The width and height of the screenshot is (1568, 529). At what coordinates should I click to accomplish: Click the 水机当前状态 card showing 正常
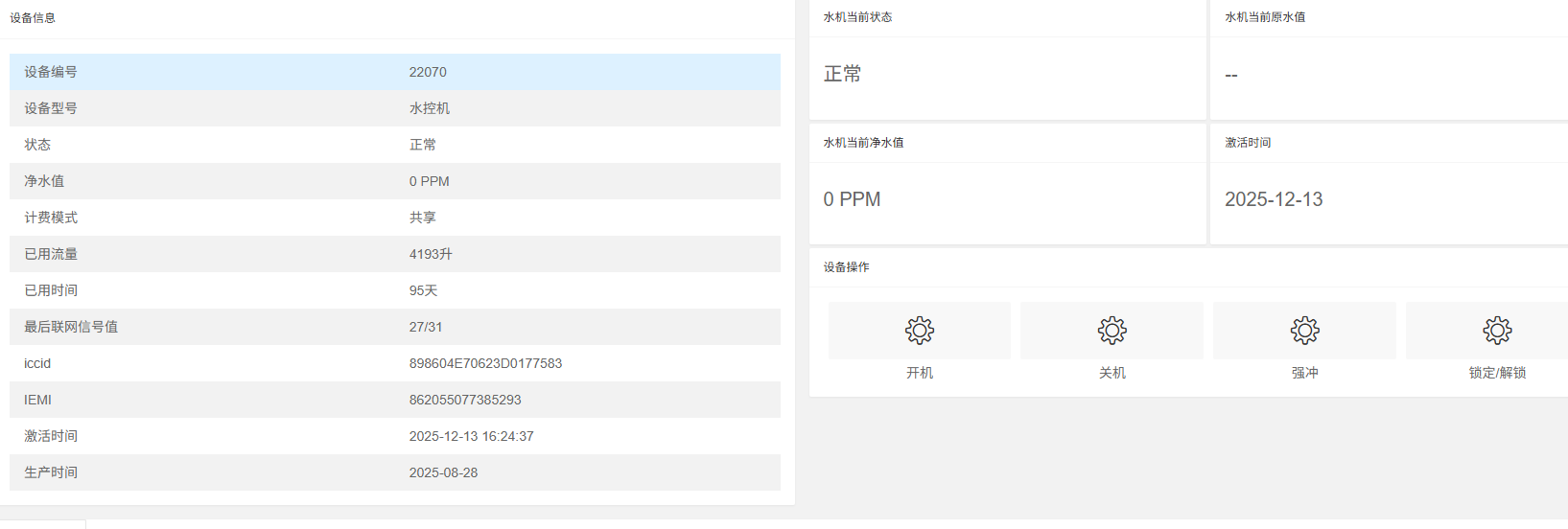pos(1007,59)
